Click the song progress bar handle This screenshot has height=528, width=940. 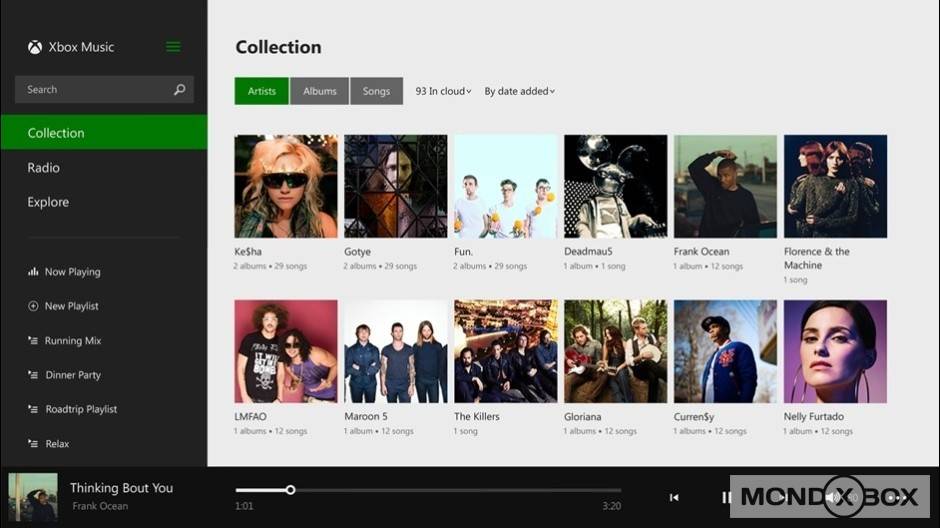pos(290,490)
